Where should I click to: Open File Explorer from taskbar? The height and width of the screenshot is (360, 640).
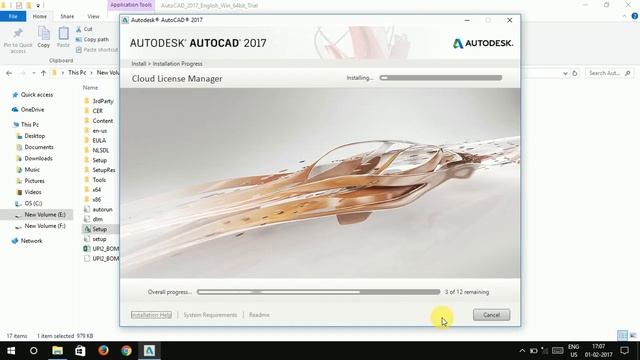tap(57, 351)
